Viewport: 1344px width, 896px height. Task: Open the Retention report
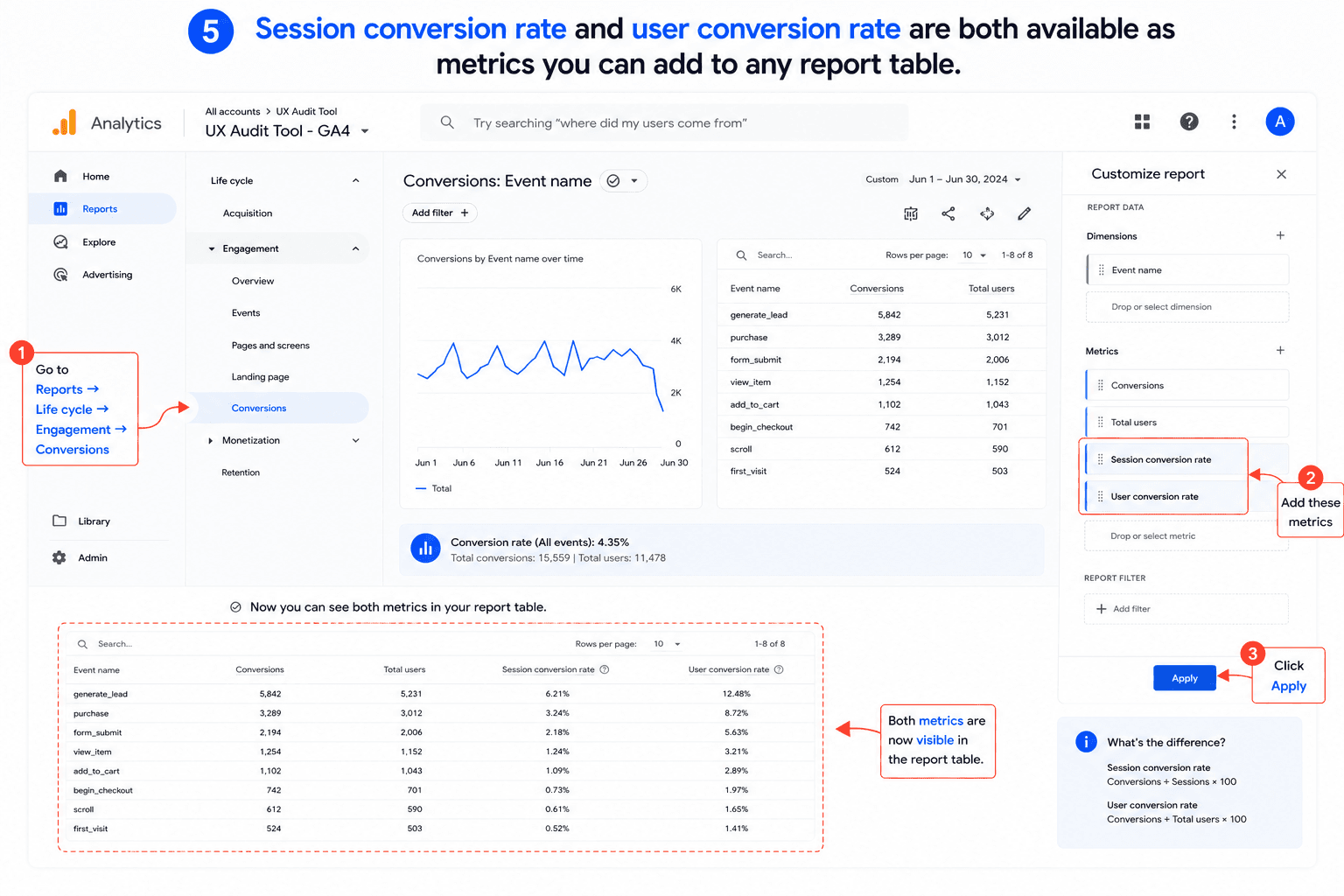tap(241, 472)
